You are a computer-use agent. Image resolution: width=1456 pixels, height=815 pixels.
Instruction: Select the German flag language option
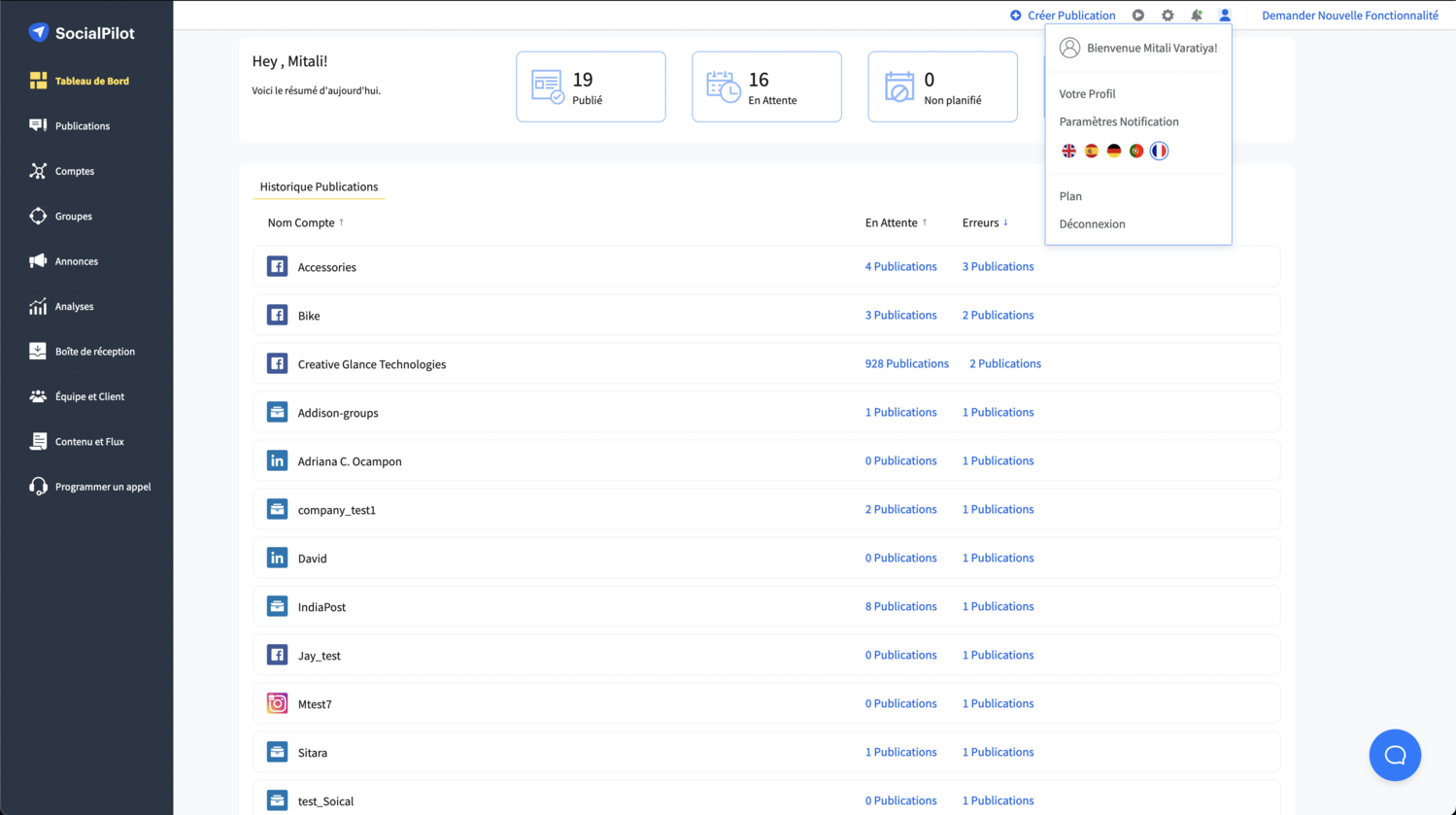click(1113, 151)
